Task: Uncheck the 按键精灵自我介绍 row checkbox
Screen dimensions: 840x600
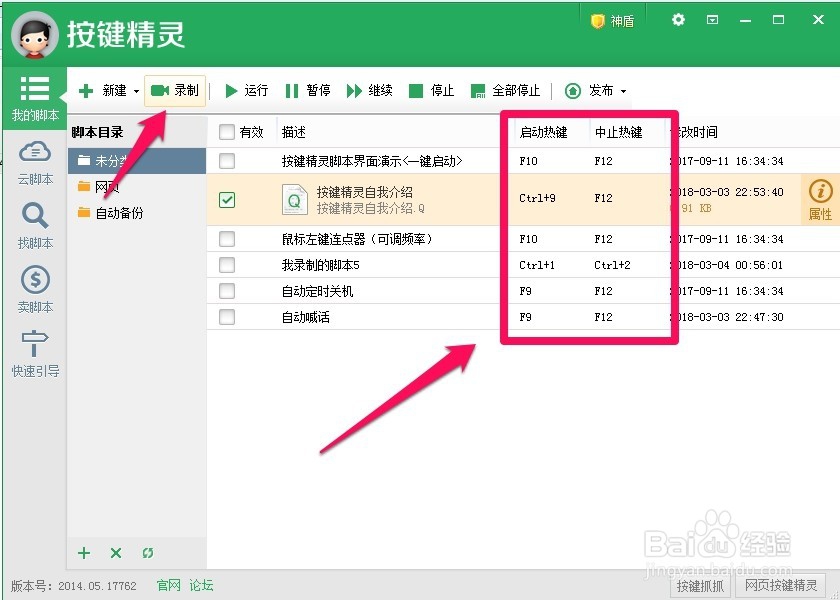Action: coord(227,200)
